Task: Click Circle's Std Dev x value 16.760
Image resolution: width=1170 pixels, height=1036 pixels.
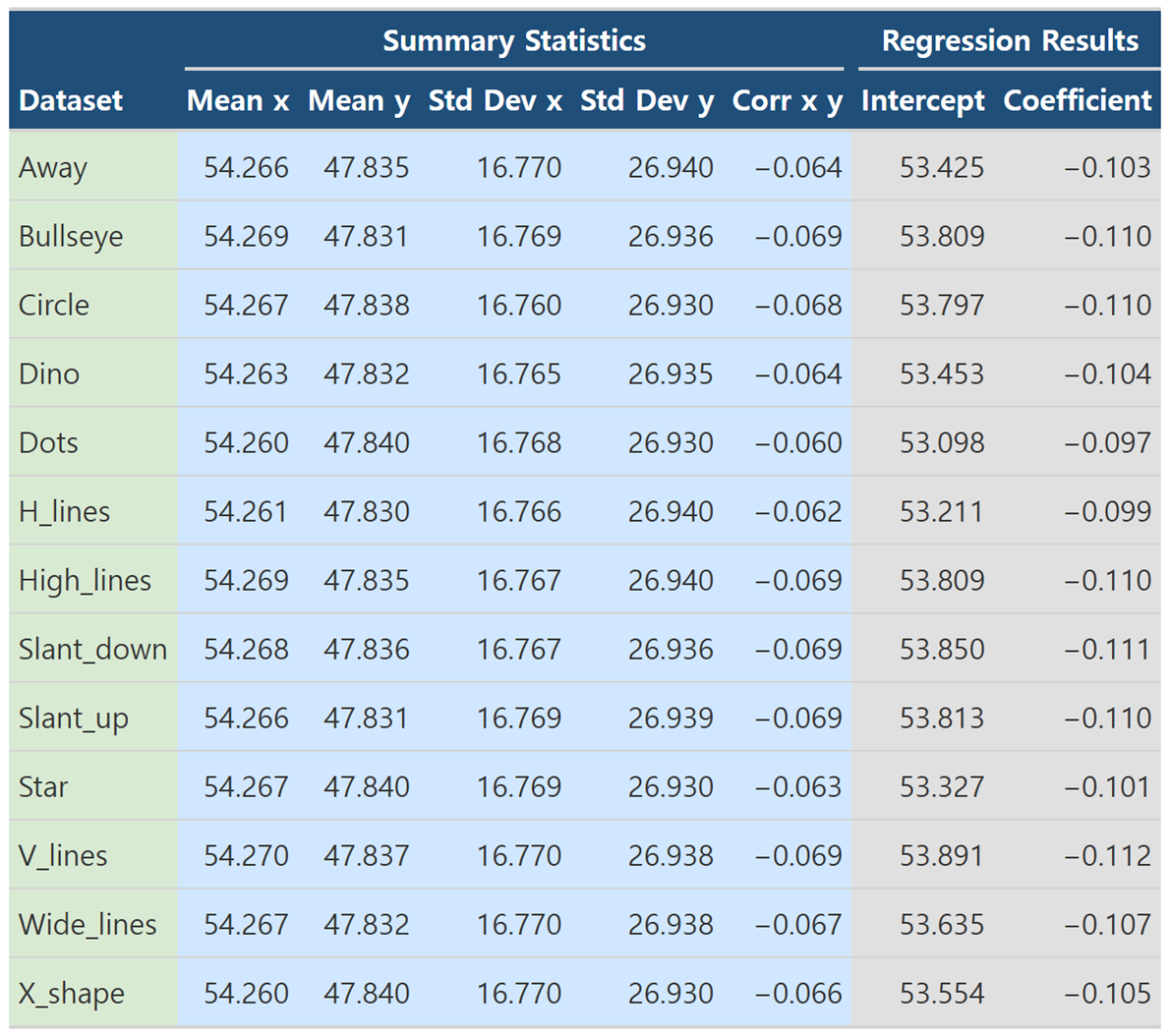Action: coord(519,306)
